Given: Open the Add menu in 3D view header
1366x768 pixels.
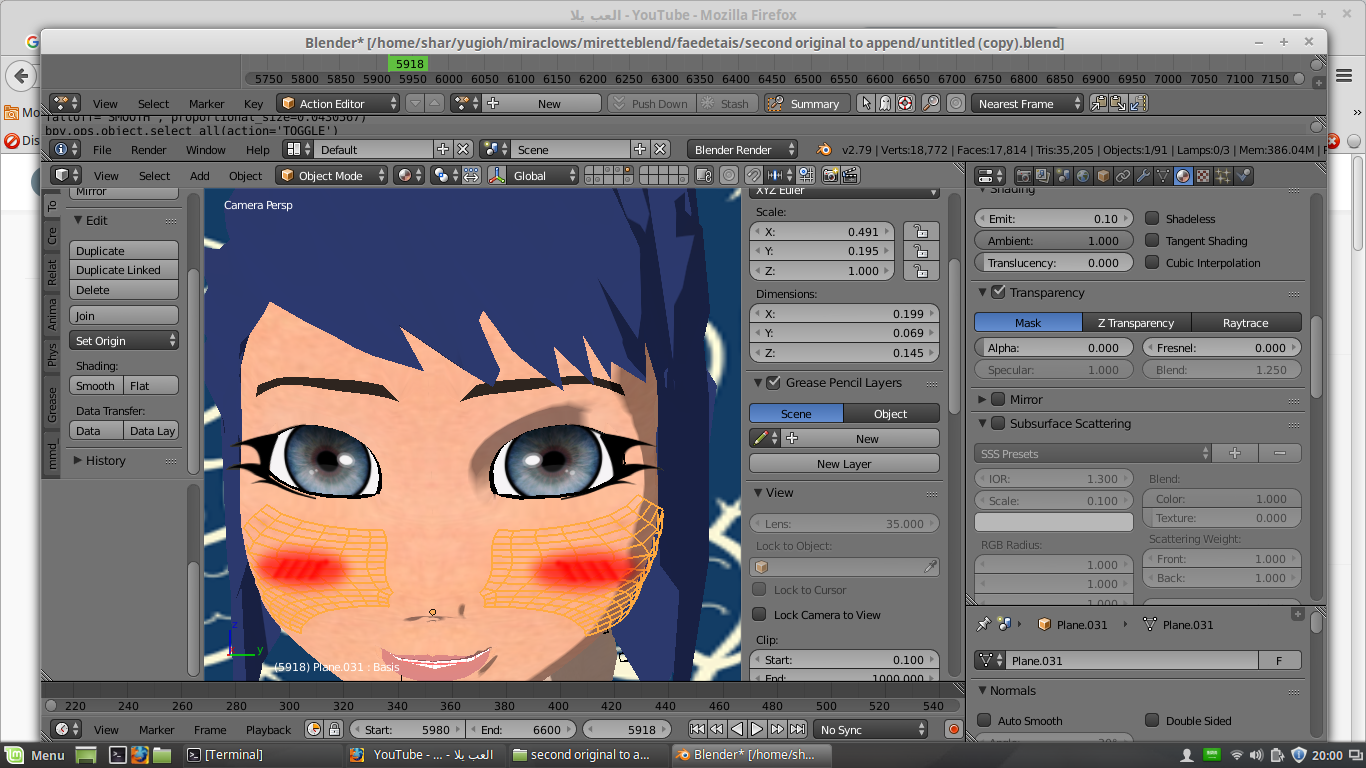Looking at the screenshot, I should (x=200, y=175).
